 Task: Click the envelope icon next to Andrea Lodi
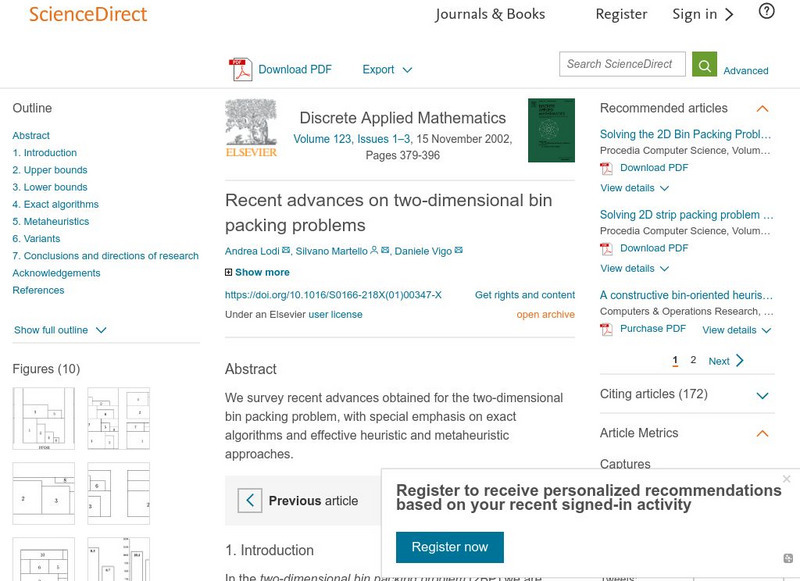pos(286,250)
